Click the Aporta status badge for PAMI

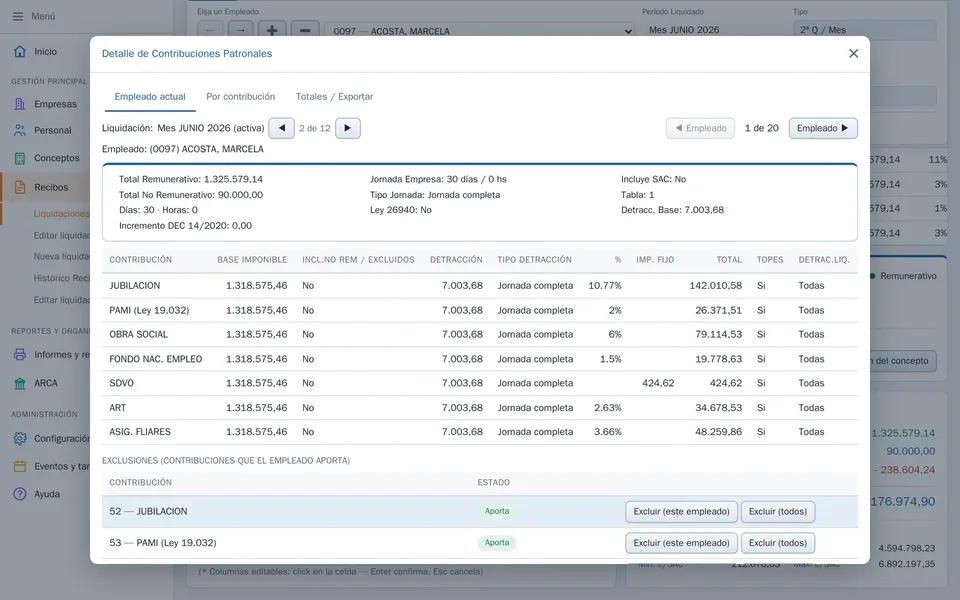pyautogui.click(x=497, y=542)
